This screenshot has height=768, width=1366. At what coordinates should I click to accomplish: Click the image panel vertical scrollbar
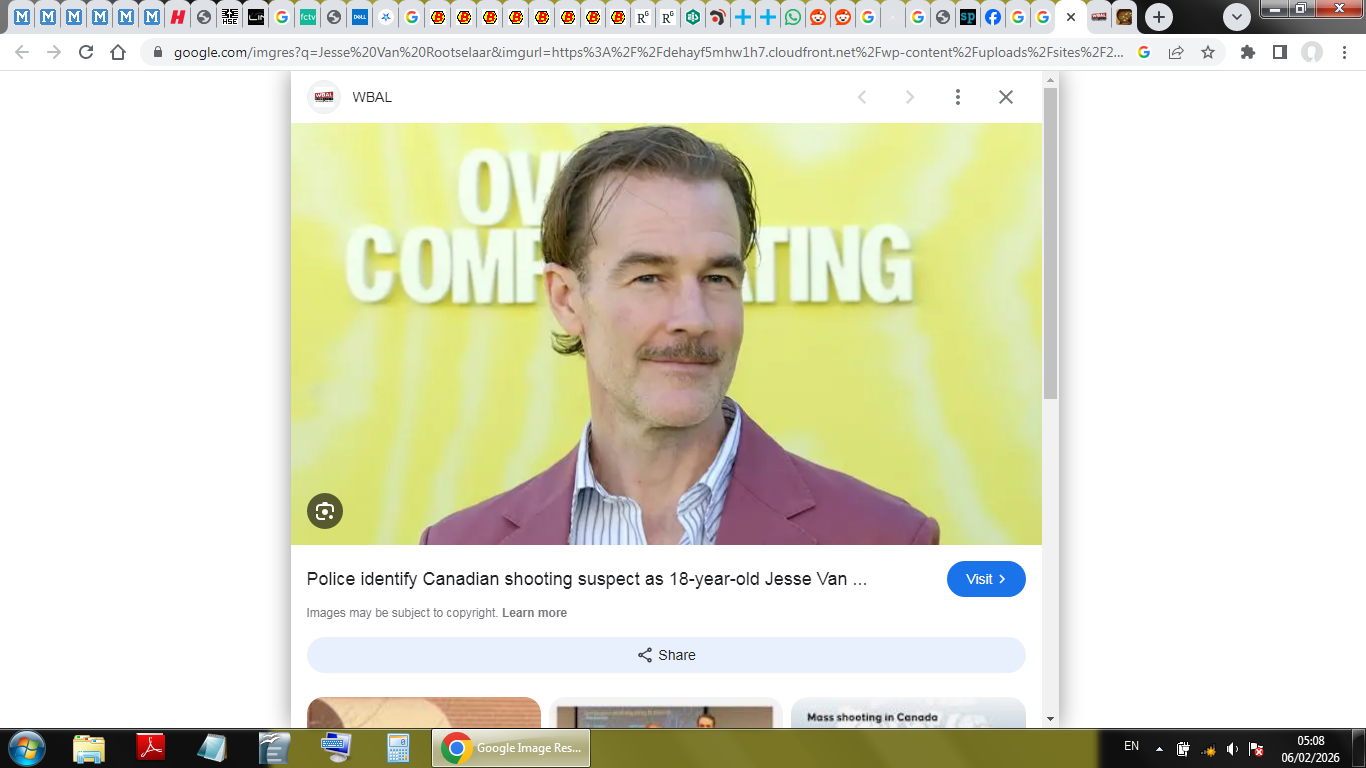tap(1050, 245)
